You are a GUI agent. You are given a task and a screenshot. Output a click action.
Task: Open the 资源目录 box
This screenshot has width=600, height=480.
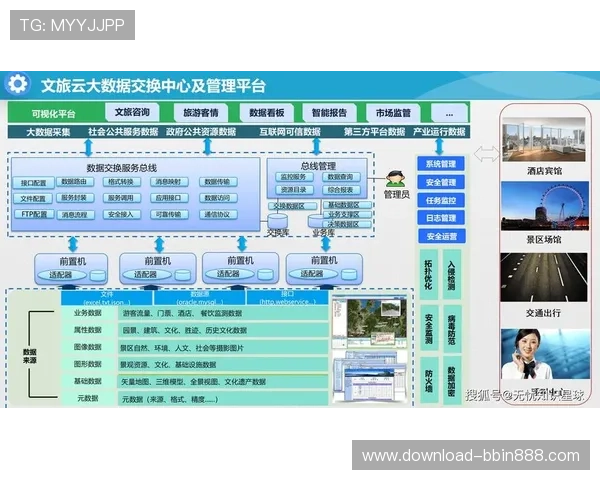294,190
